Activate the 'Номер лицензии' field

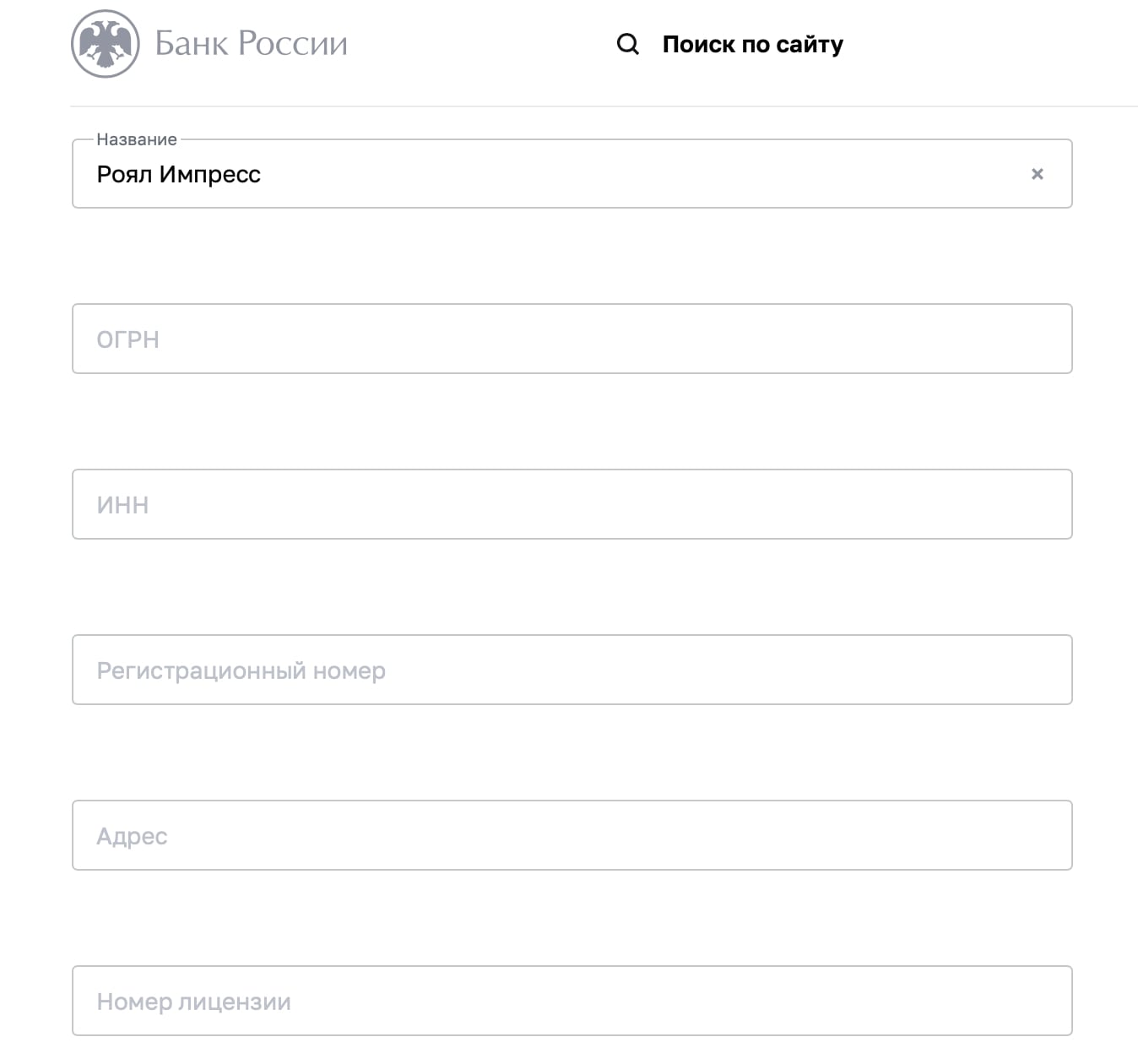(572, 1001)
